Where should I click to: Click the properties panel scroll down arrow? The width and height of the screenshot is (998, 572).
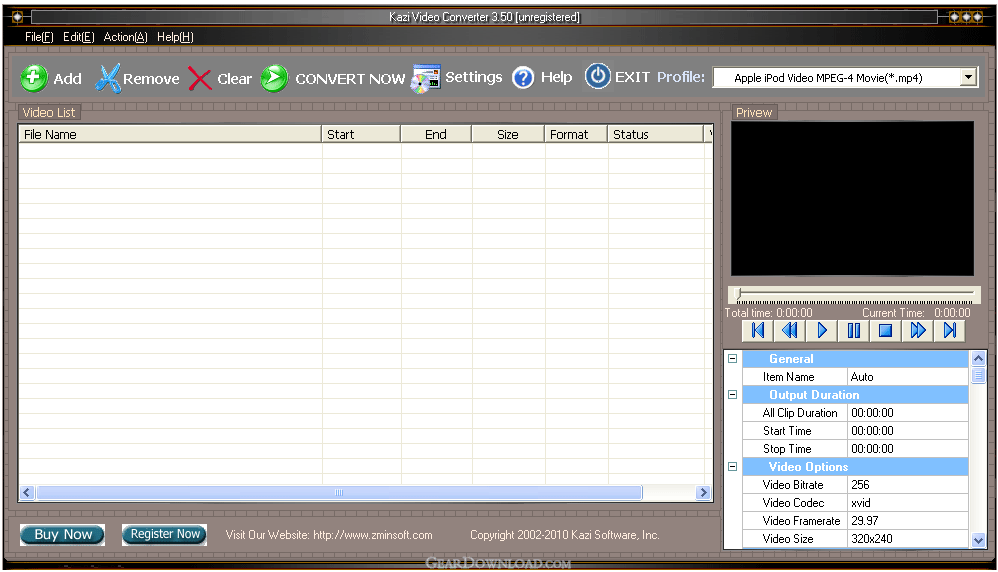pos(978,540)
